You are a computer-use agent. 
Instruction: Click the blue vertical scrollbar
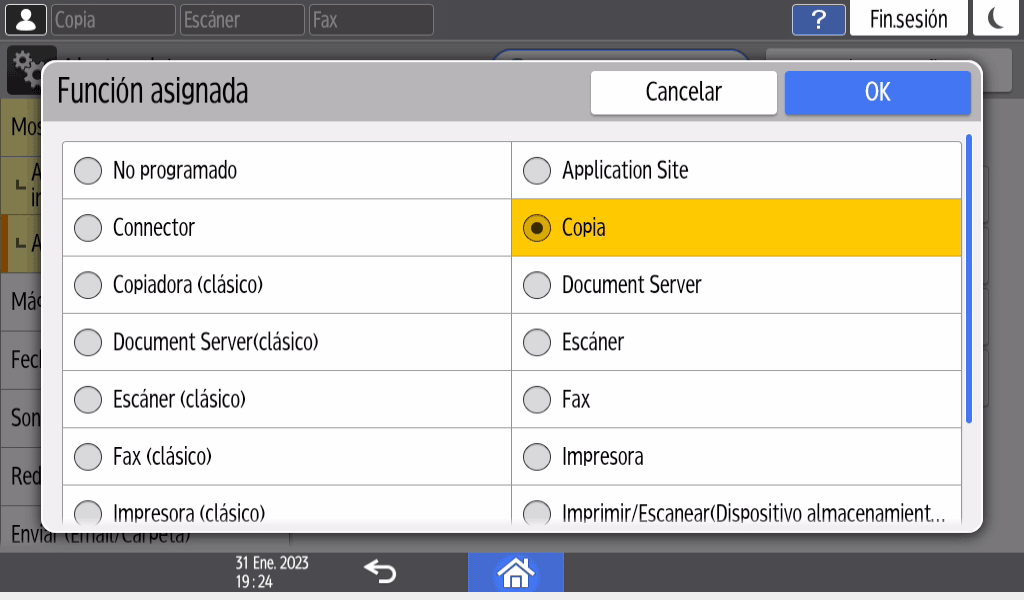968,280
